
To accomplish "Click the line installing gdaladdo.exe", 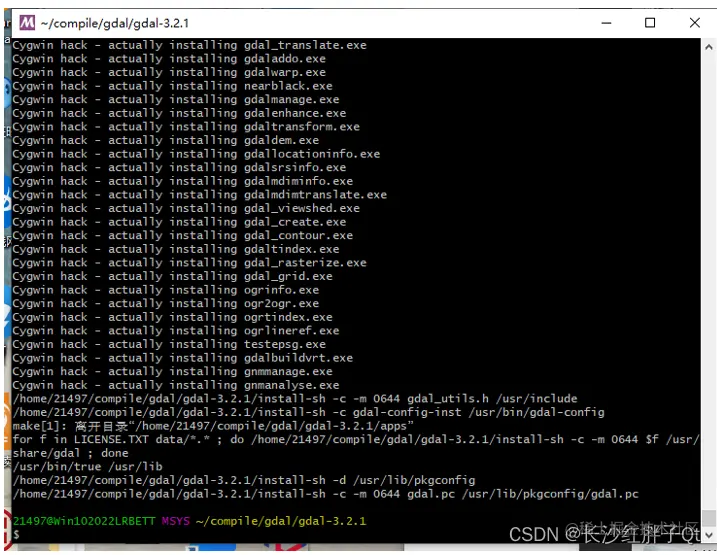I will click(169, 59).
